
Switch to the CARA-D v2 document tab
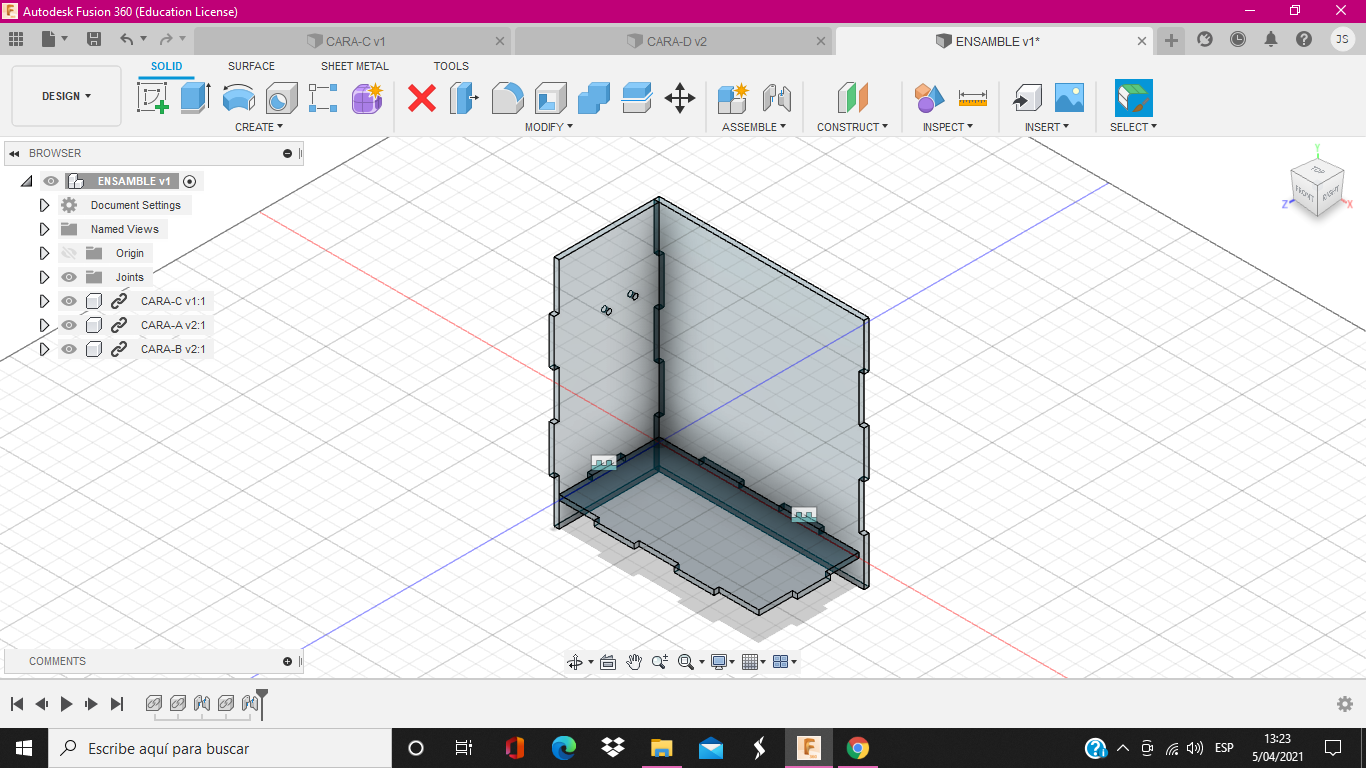point(674,41)
